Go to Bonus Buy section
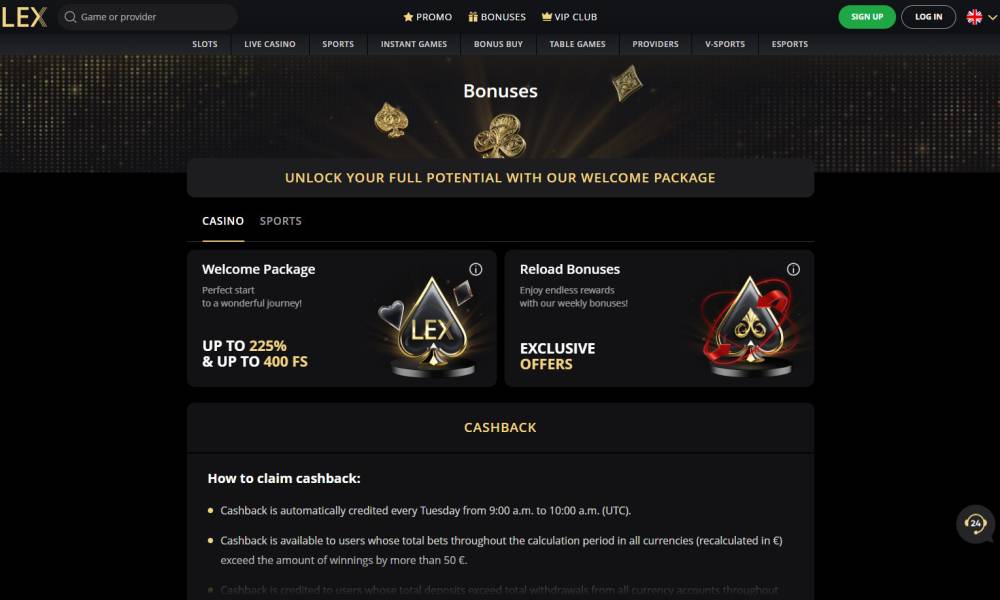The image size is (1000, 600). [x=498, y=44]
